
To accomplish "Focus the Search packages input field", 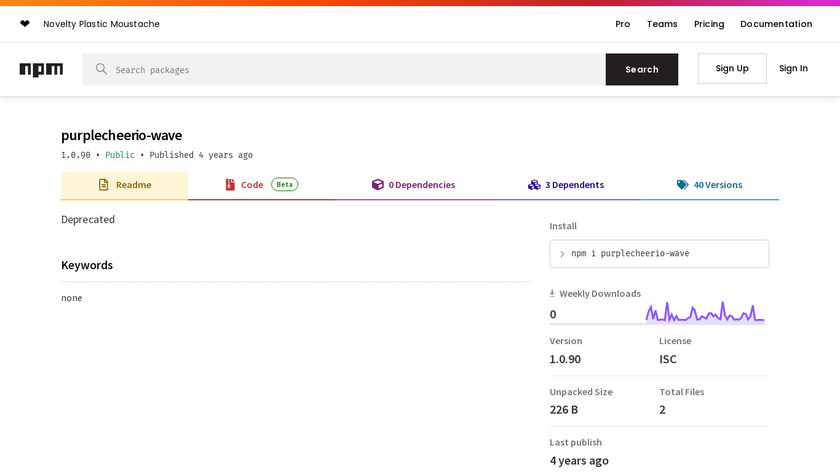I will 344,69.
